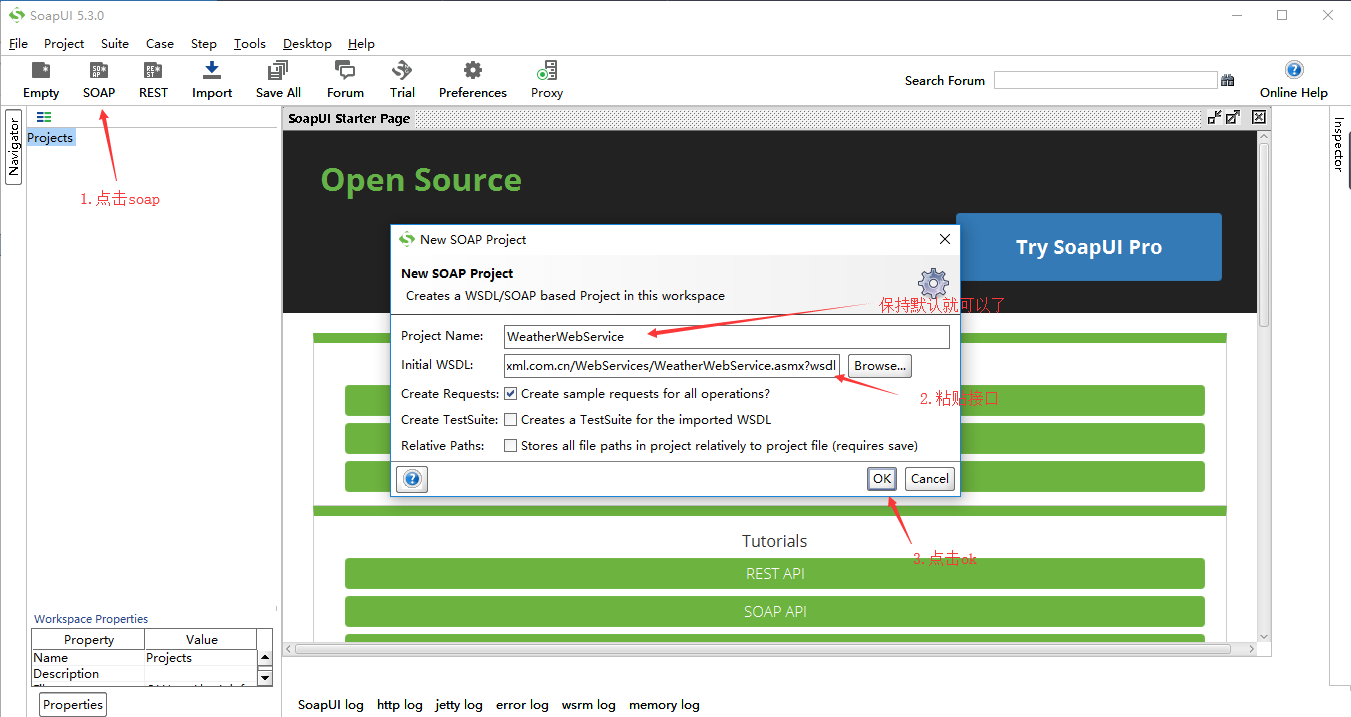The height and width of the screenshot is (717, 1351).
Task: Click the Trial toolbar icon
Action: [402, 79]
